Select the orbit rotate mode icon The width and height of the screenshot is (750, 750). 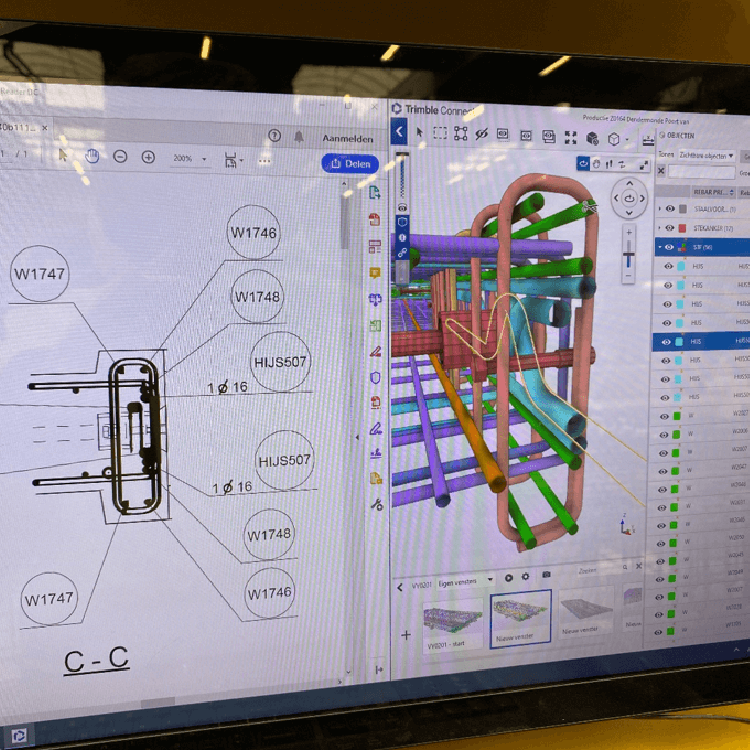tap(583, 164)
